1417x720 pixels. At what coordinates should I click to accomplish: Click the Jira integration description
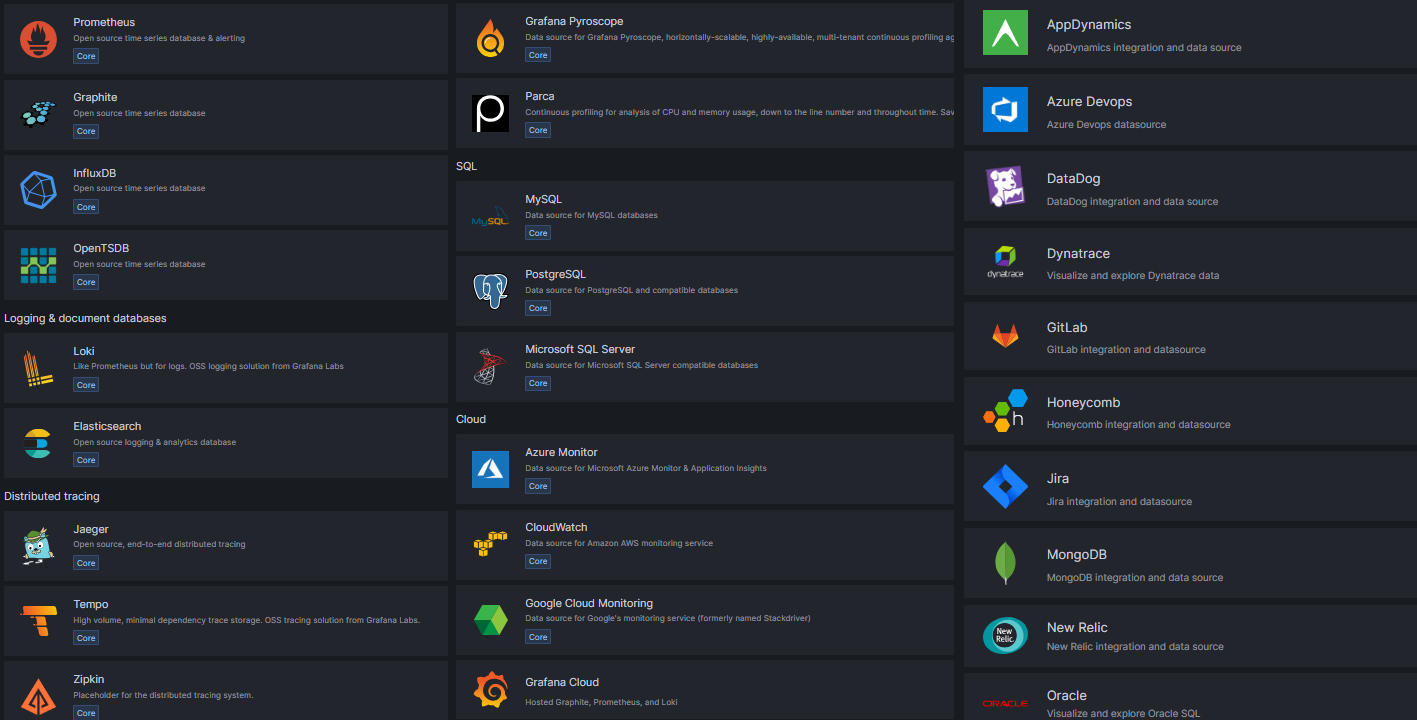coord(1119,501)
